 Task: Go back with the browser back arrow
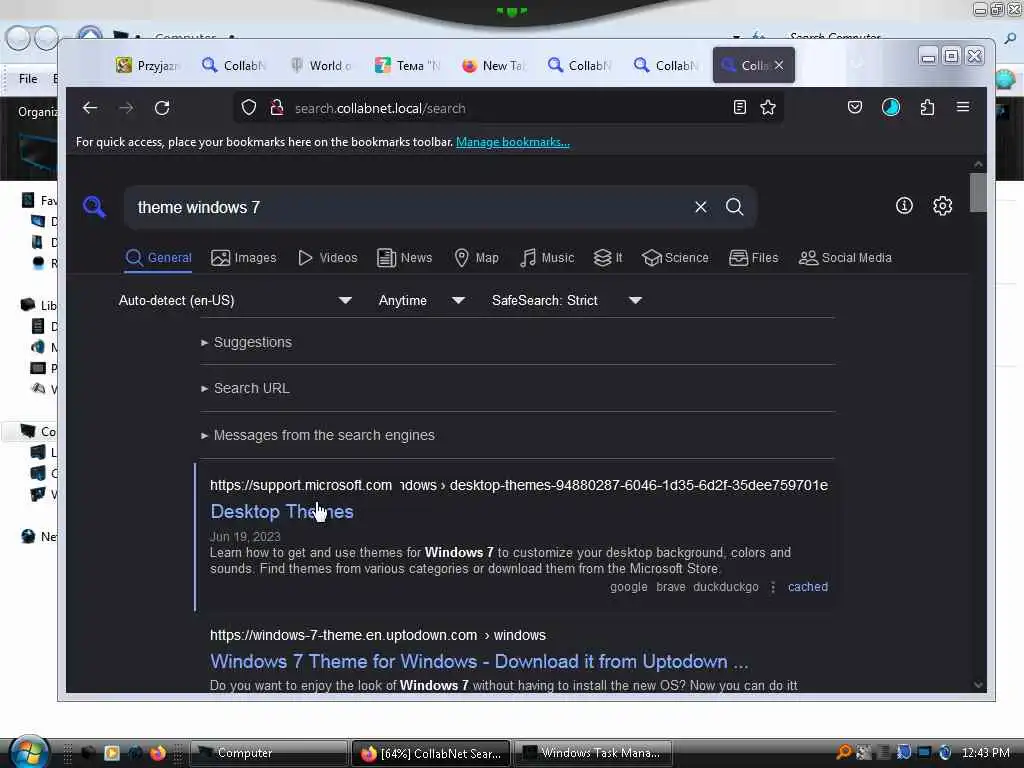[x=90, y=108]
